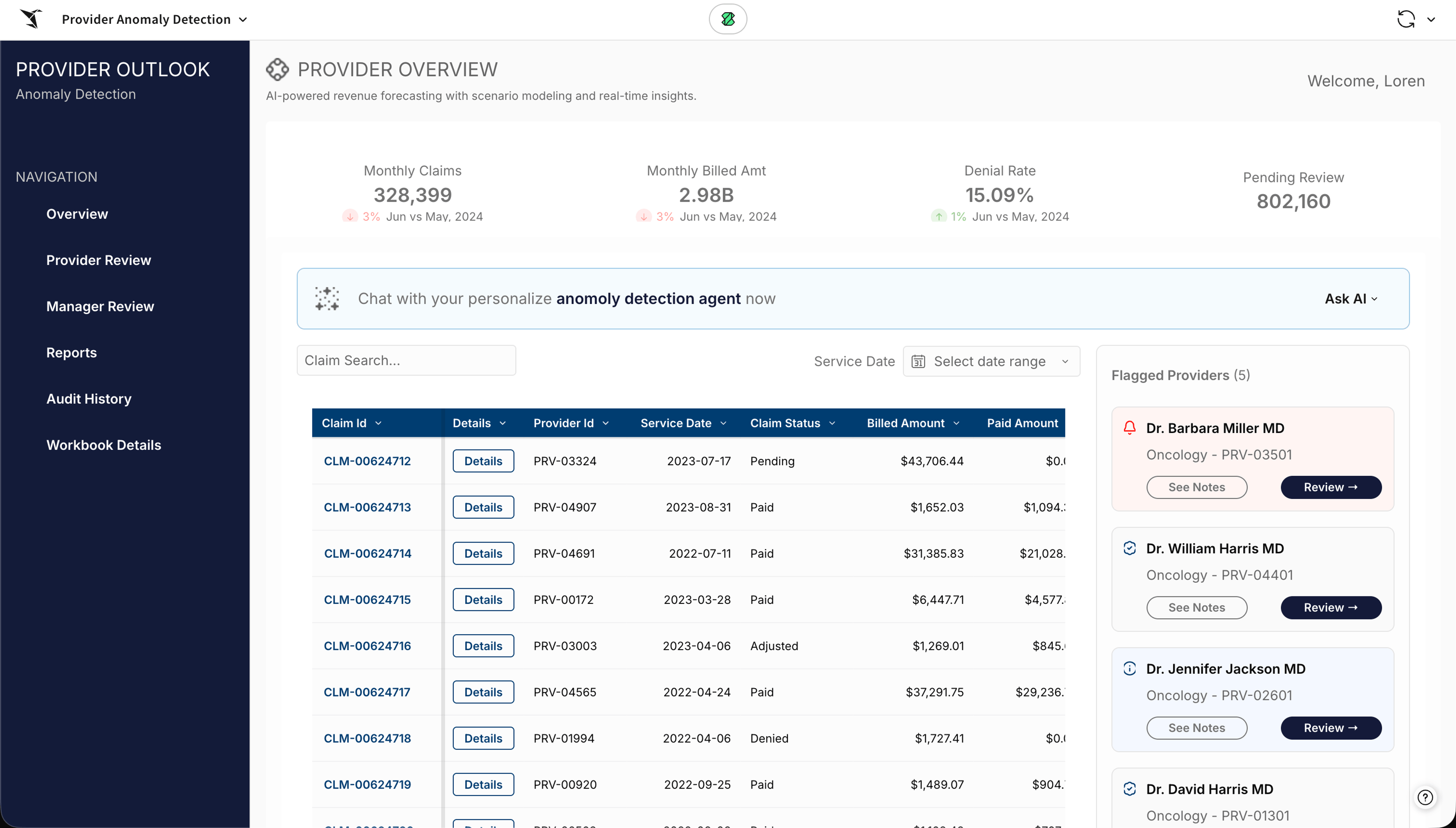The height and width of the screenshot is (828, 1456).
Task: Open the Select date range dropdown
Action: pos(991,362)
